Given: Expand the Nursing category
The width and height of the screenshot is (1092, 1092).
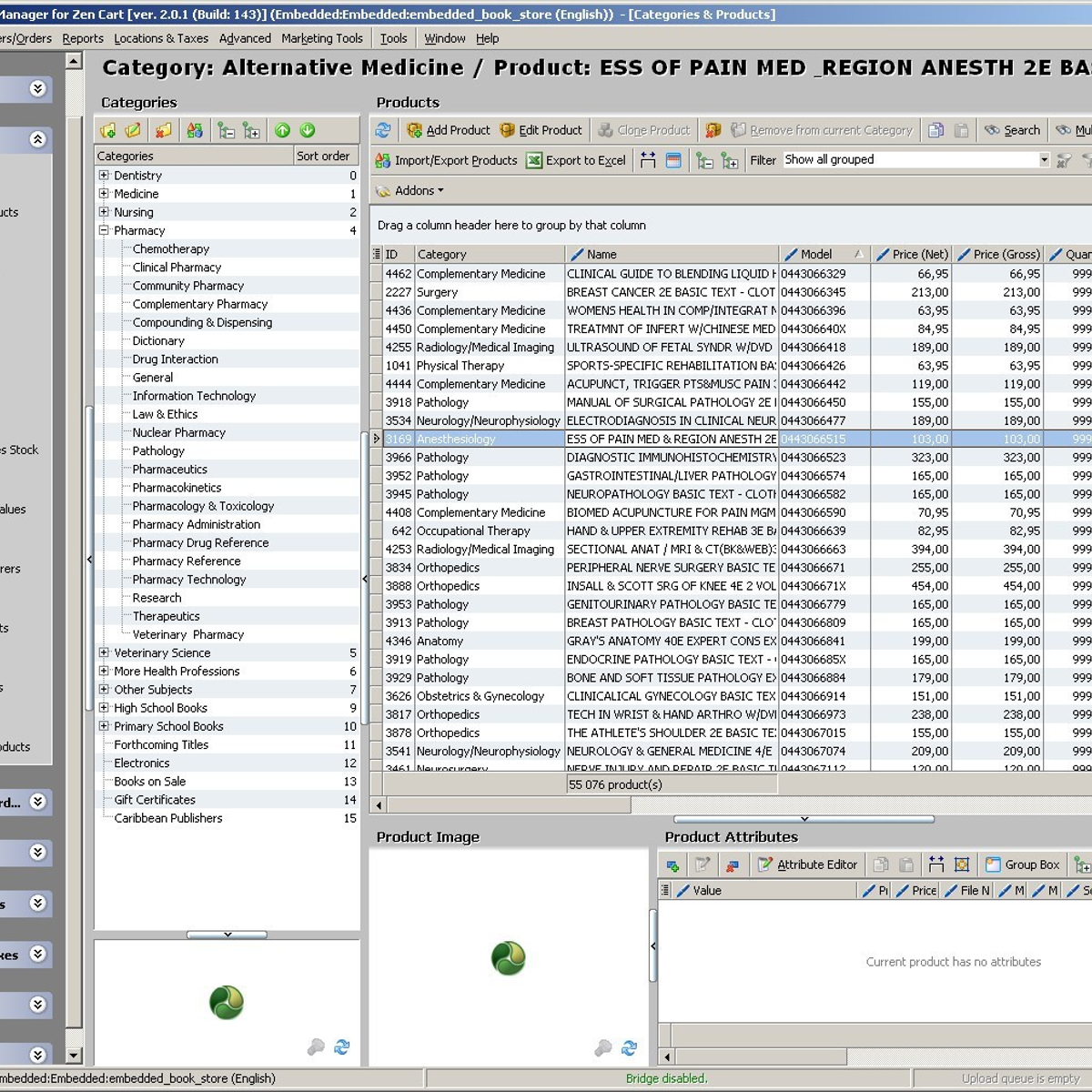Looking at the screenshot, I should [x=104, y=211].
